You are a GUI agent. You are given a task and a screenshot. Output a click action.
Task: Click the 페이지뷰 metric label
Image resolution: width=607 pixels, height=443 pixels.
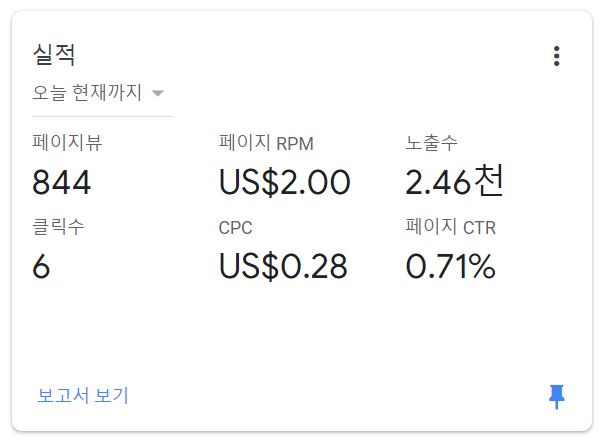coord(67,142)
